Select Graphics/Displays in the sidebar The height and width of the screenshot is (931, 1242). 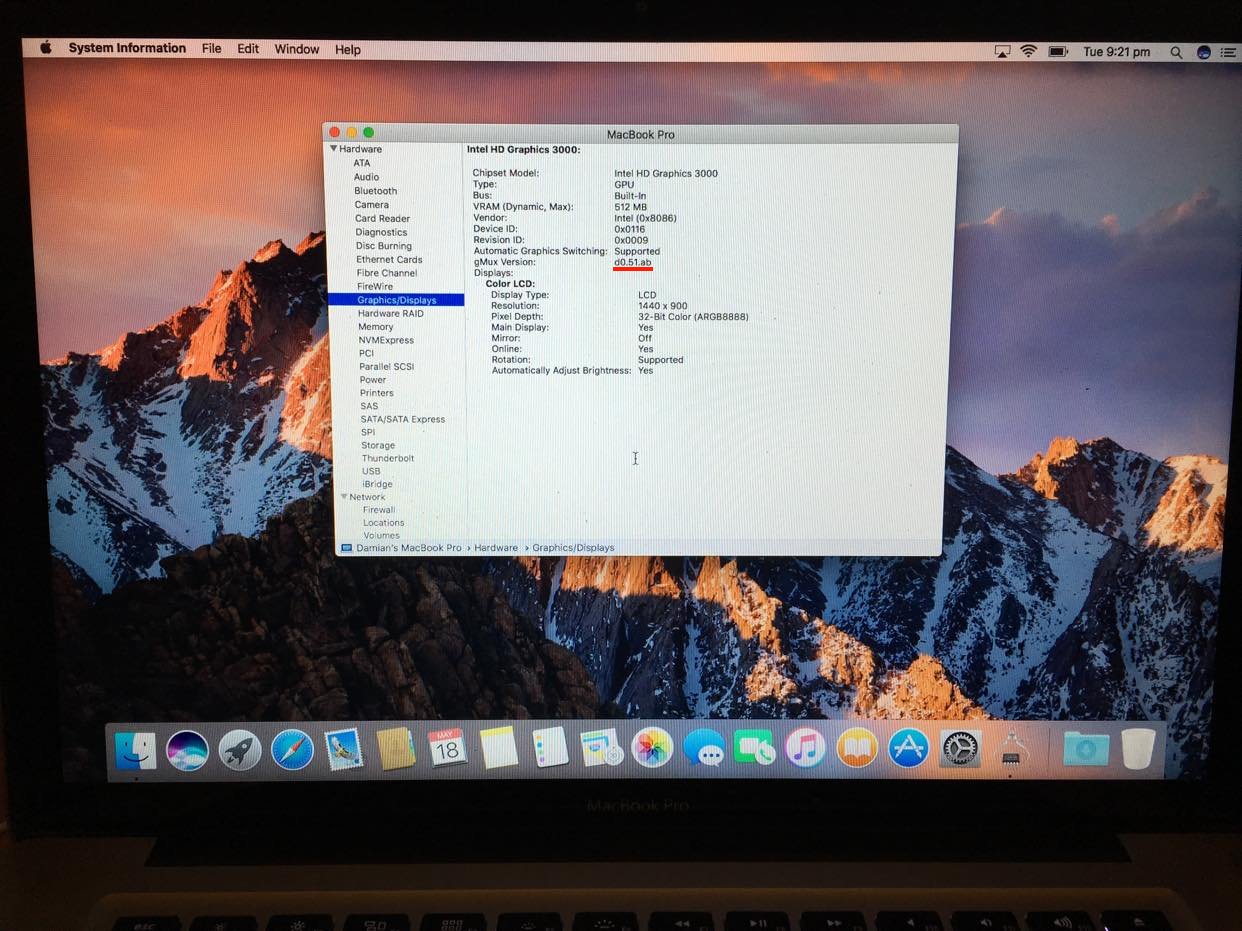click(396, 300)
